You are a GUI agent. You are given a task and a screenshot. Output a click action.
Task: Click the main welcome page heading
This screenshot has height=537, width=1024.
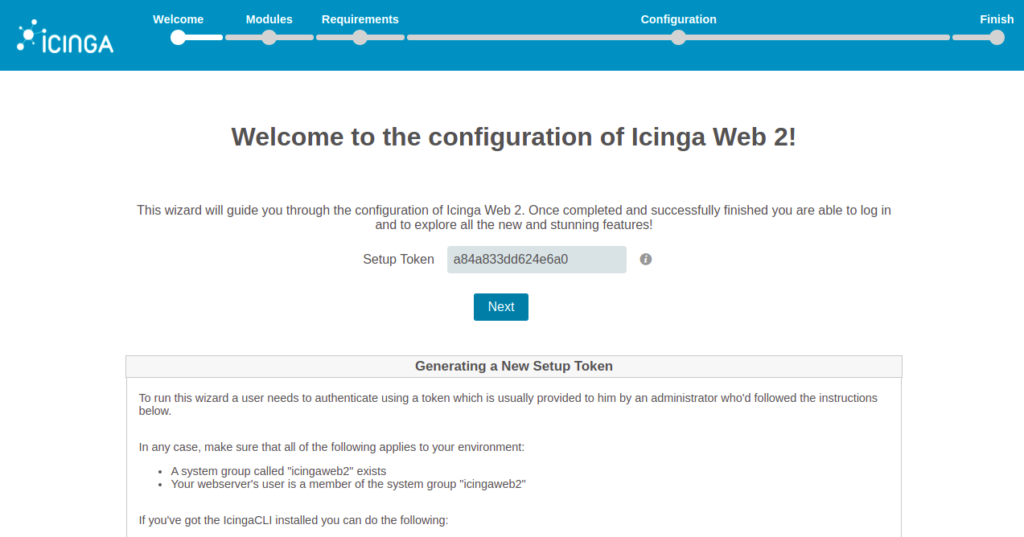pyautogui.click(x=514, y=137)
